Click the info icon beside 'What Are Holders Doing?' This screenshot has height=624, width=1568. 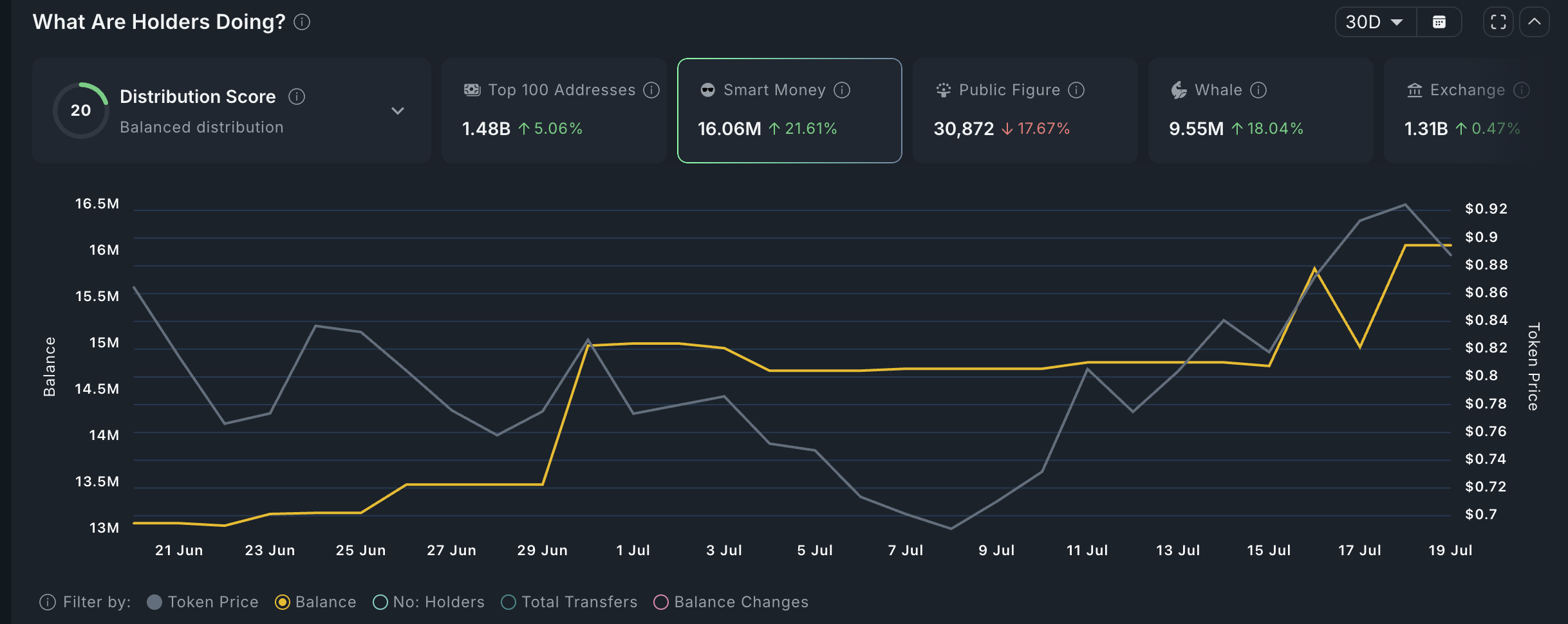[x=302, y=23]
